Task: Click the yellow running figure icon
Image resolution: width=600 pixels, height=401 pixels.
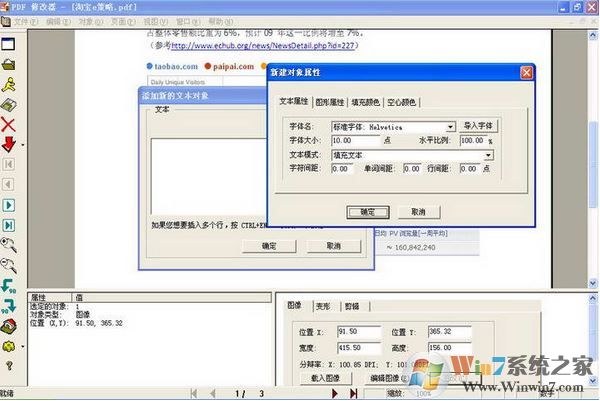Action: coord(8,85)
